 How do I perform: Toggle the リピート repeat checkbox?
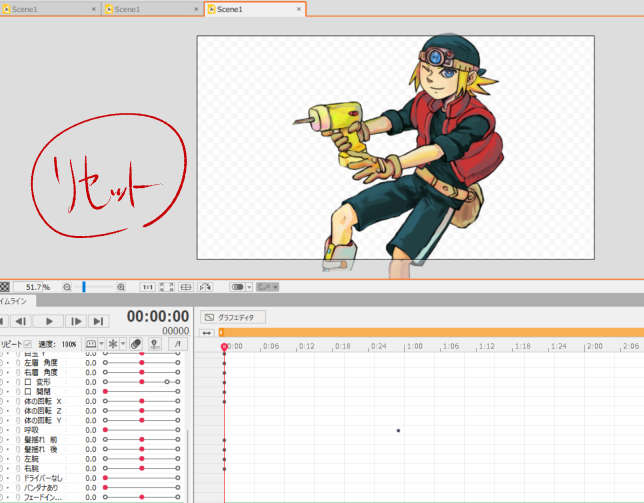28,344
